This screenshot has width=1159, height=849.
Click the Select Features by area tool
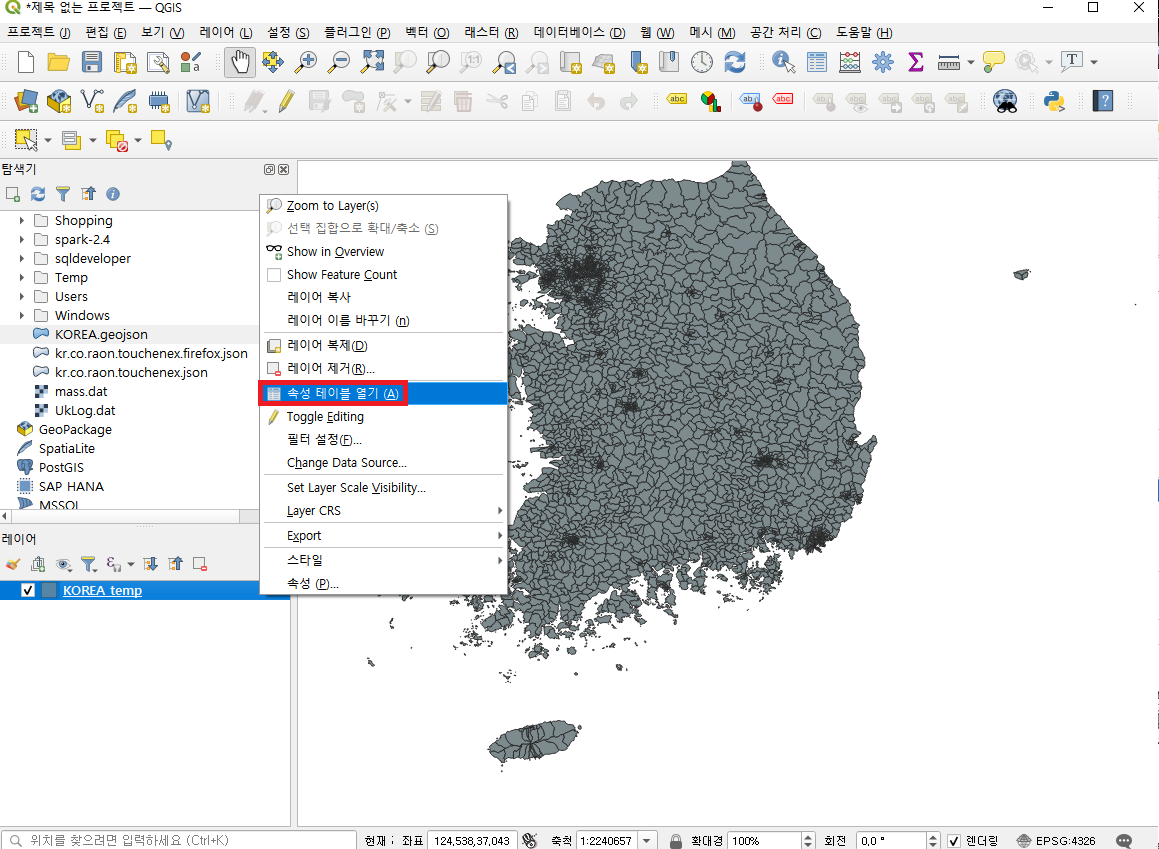(x=26, y=140)
